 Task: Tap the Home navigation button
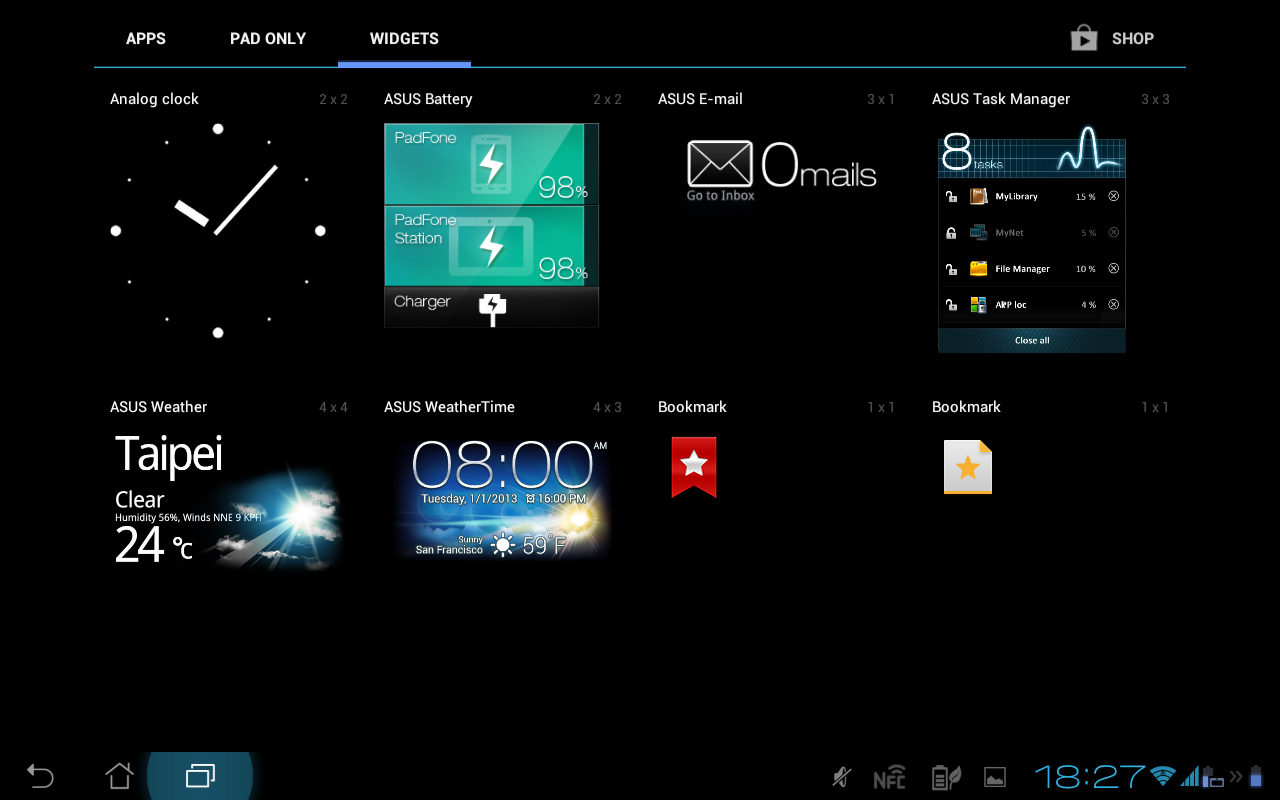[x=120, y=775]
